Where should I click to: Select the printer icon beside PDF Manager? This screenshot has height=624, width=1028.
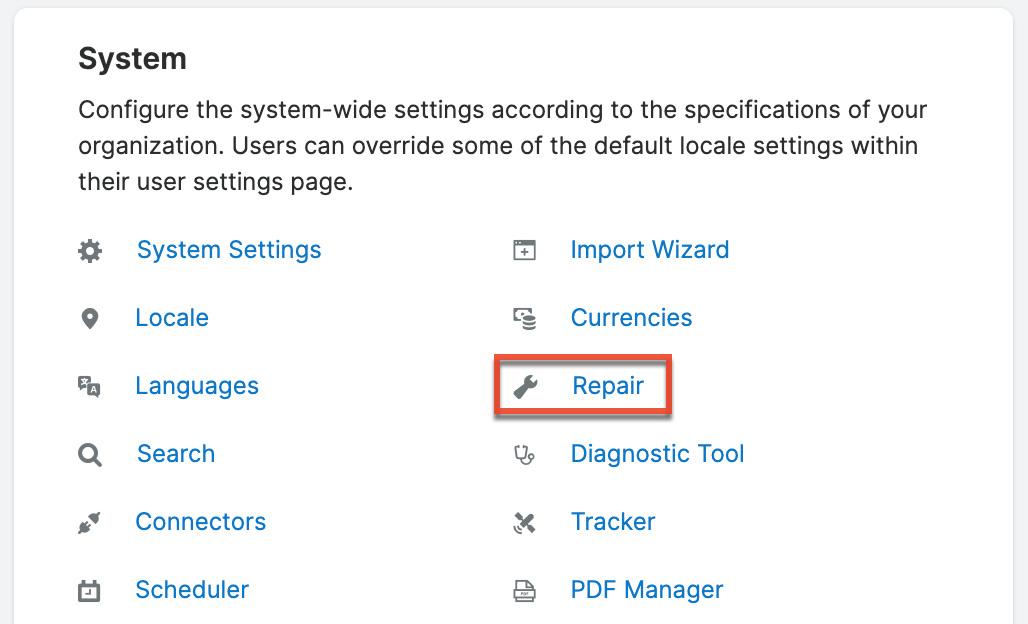pyautogui.click(x=523, y=590)
